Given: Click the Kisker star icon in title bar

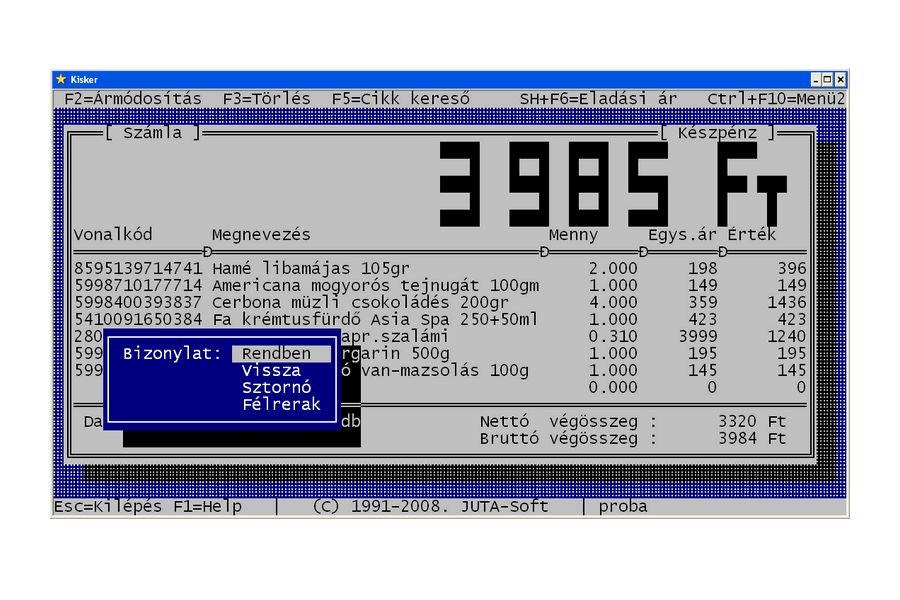Looking at the screenshot, I should tap(61, 79).
